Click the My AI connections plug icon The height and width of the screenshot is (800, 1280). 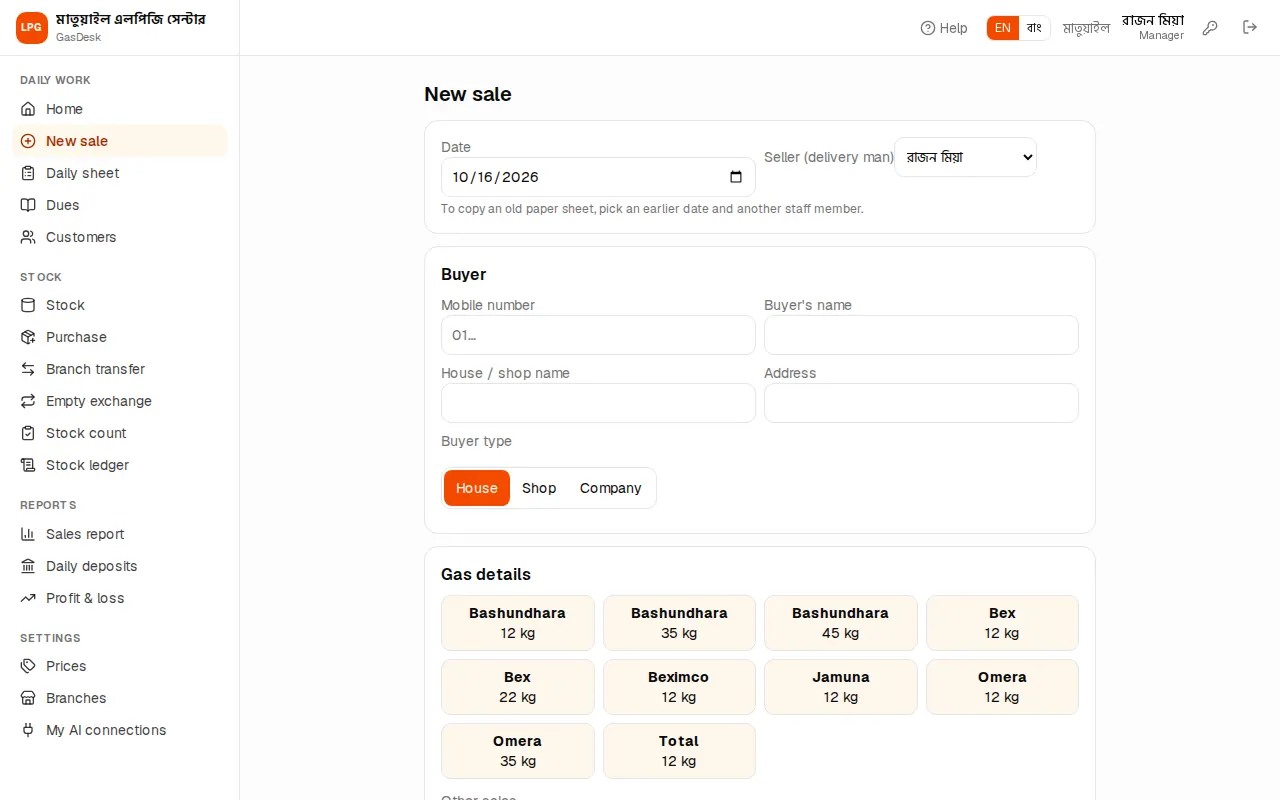[x=28, y=730]
